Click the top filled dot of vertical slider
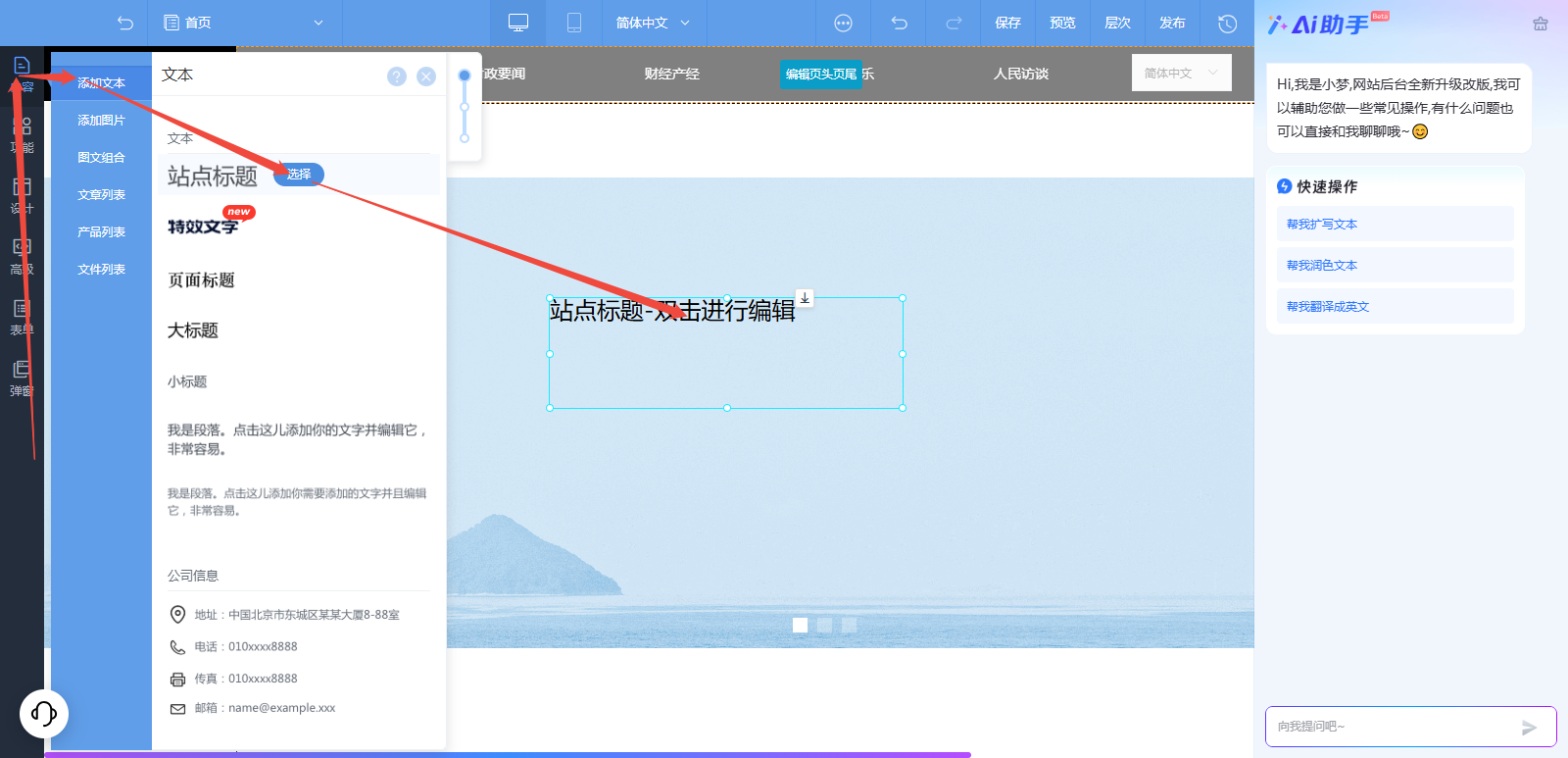1568x758 pixels. pos(465,76)
